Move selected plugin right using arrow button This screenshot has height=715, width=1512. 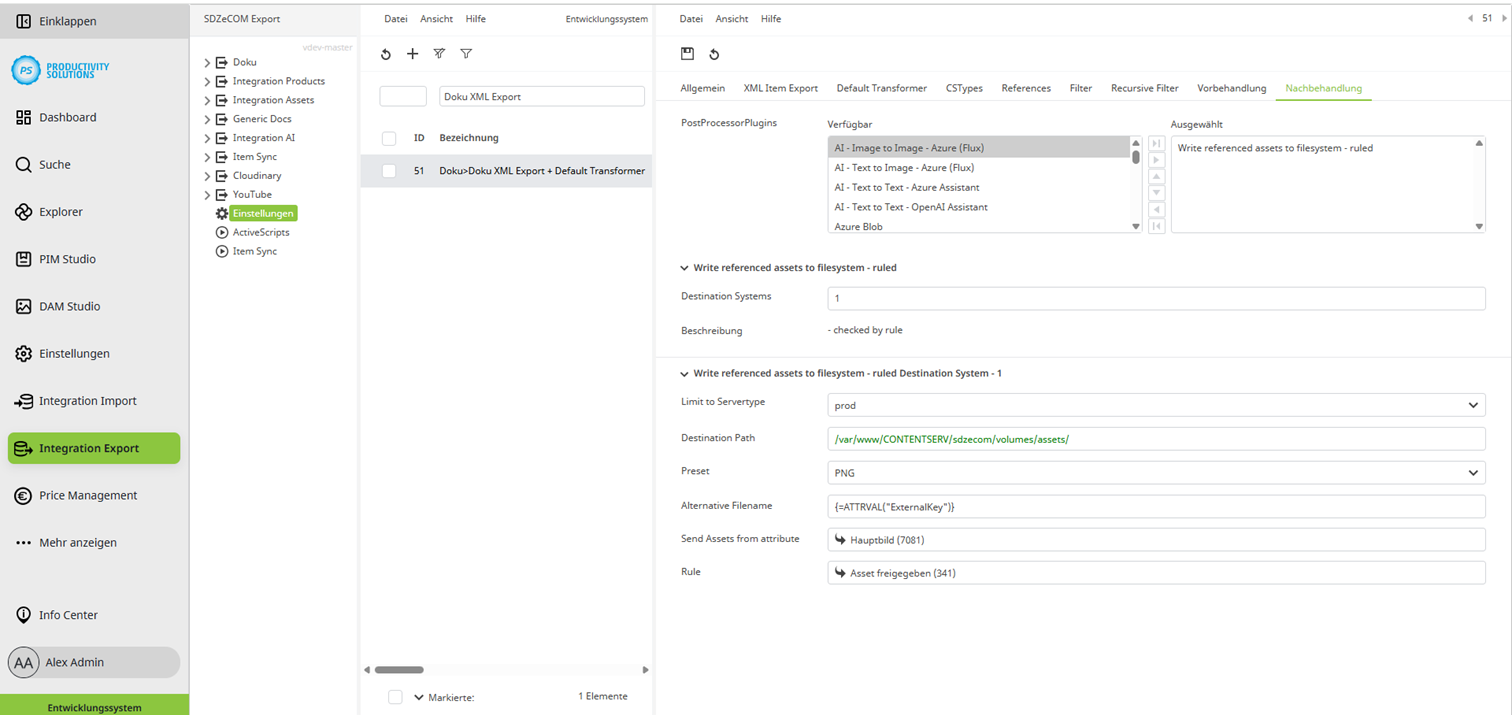point(1156,162)
